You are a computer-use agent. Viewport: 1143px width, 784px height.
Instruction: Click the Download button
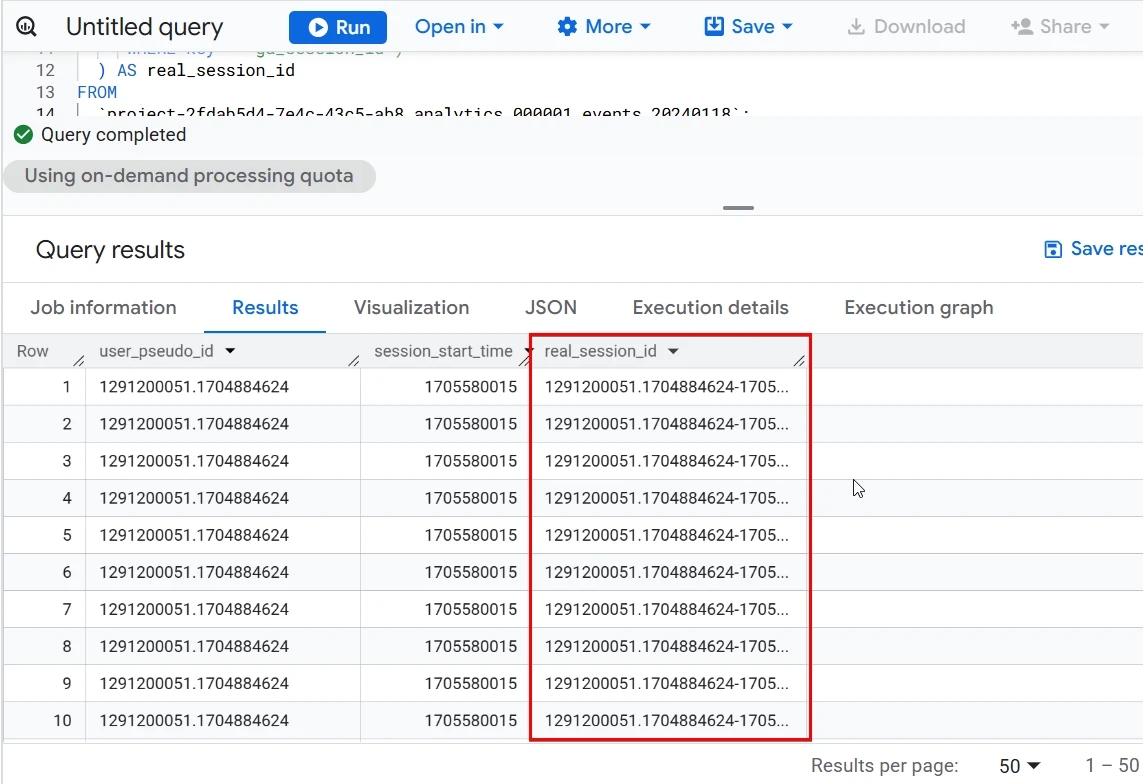(x=906, y=27)
